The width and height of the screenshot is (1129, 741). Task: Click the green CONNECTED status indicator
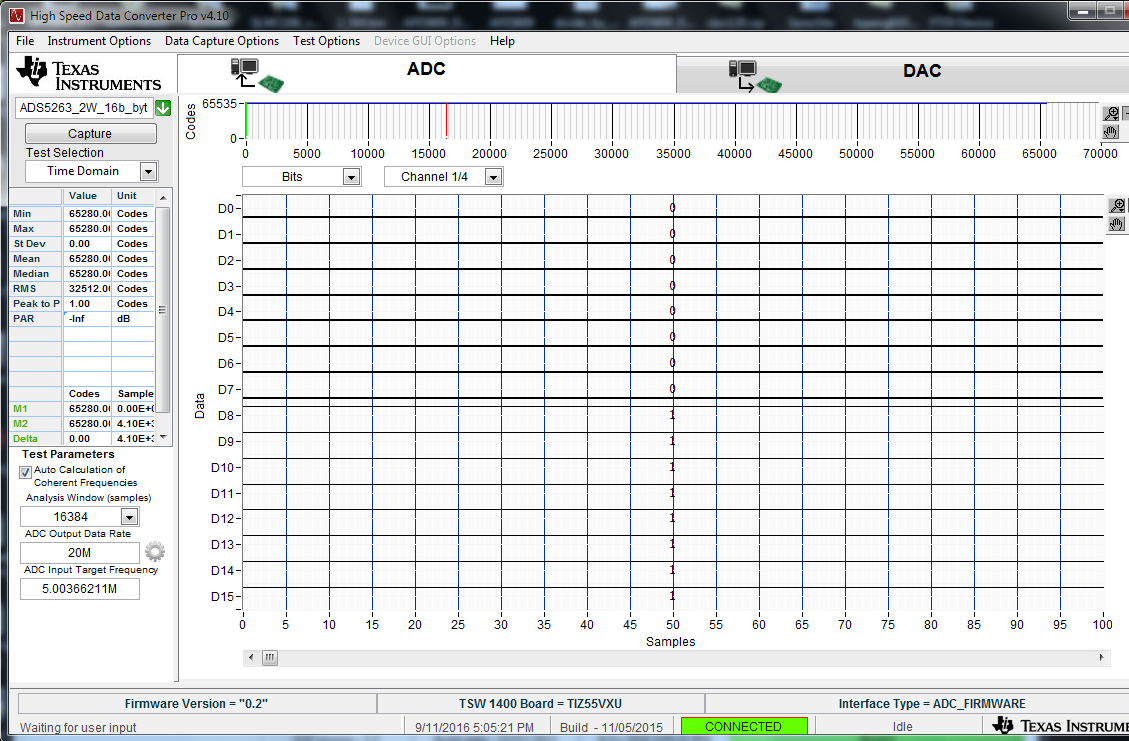point(744,726)
